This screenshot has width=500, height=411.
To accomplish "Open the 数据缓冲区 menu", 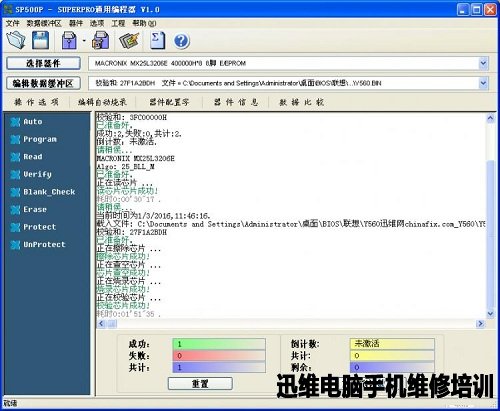I will [44, 23].
